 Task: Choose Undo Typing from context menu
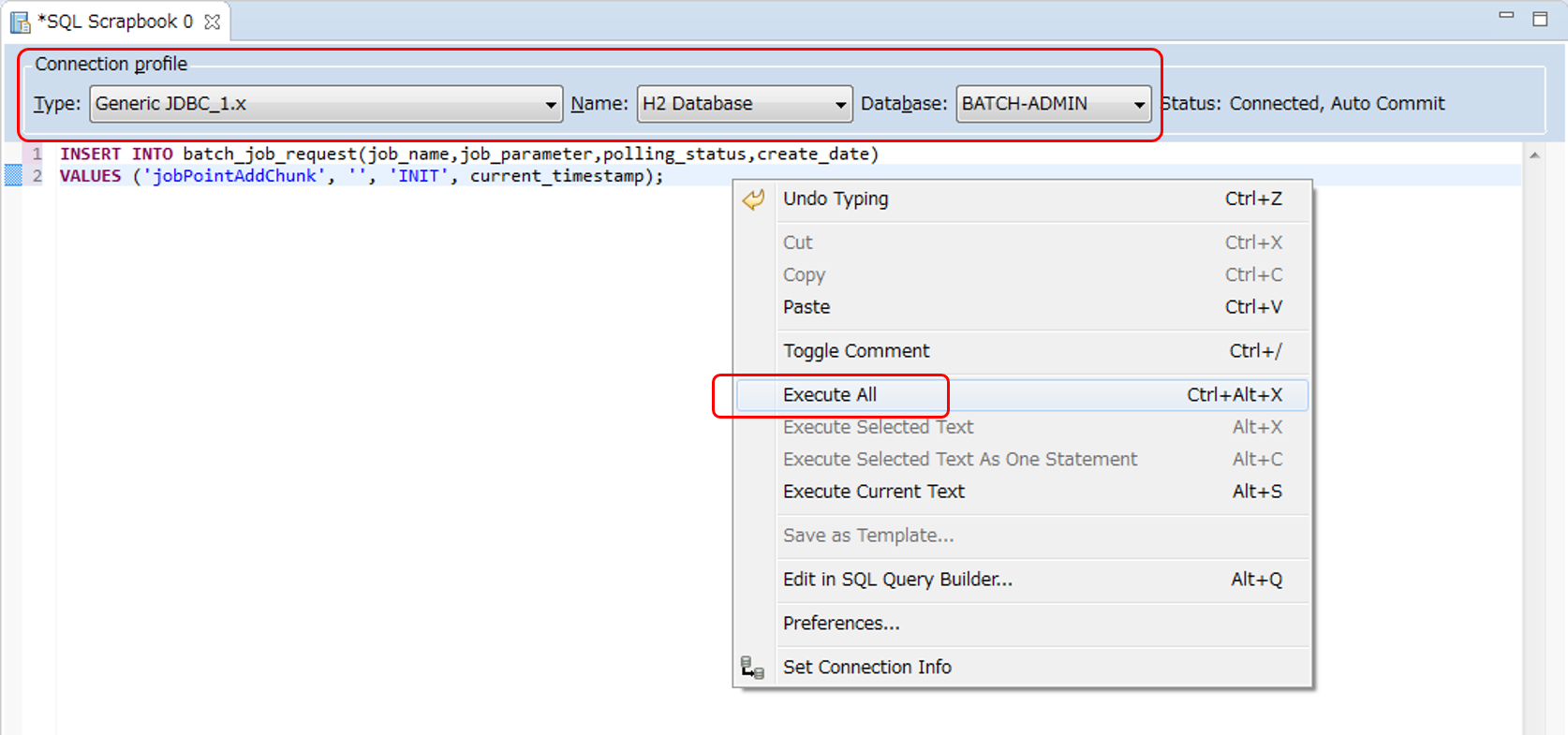tap(1022, 198)
